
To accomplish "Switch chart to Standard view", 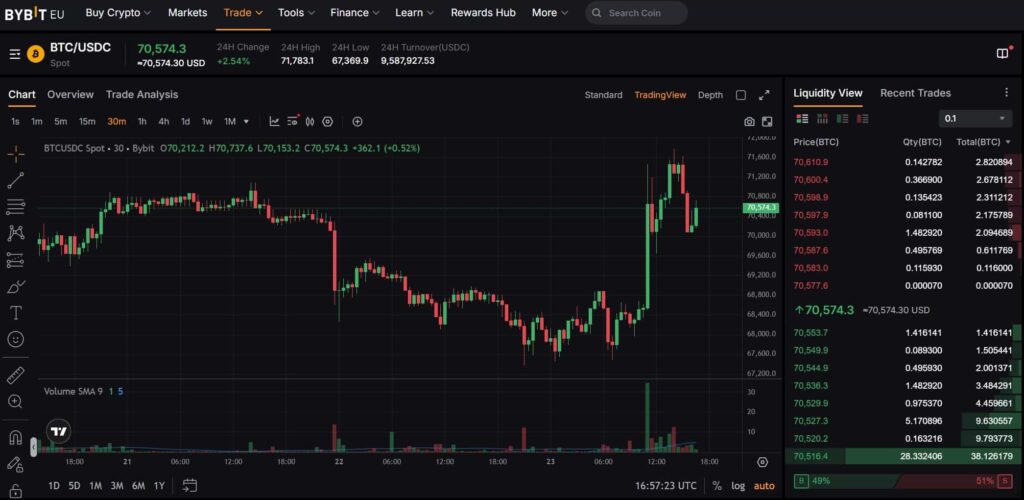I will click(603, 95).
